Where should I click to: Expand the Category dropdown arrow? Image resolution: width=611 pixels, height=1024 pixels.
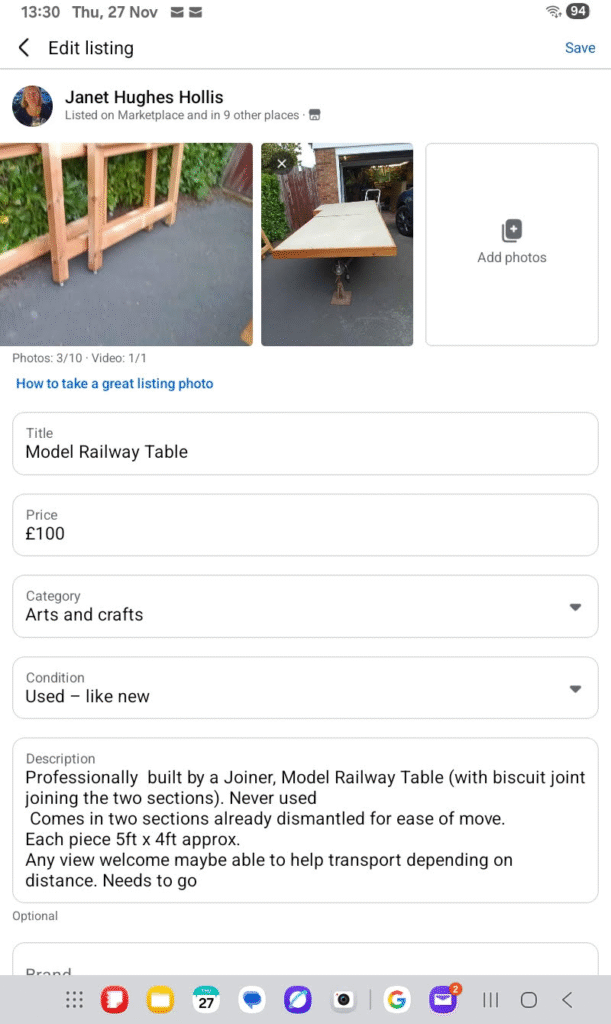tap(575, 607)
